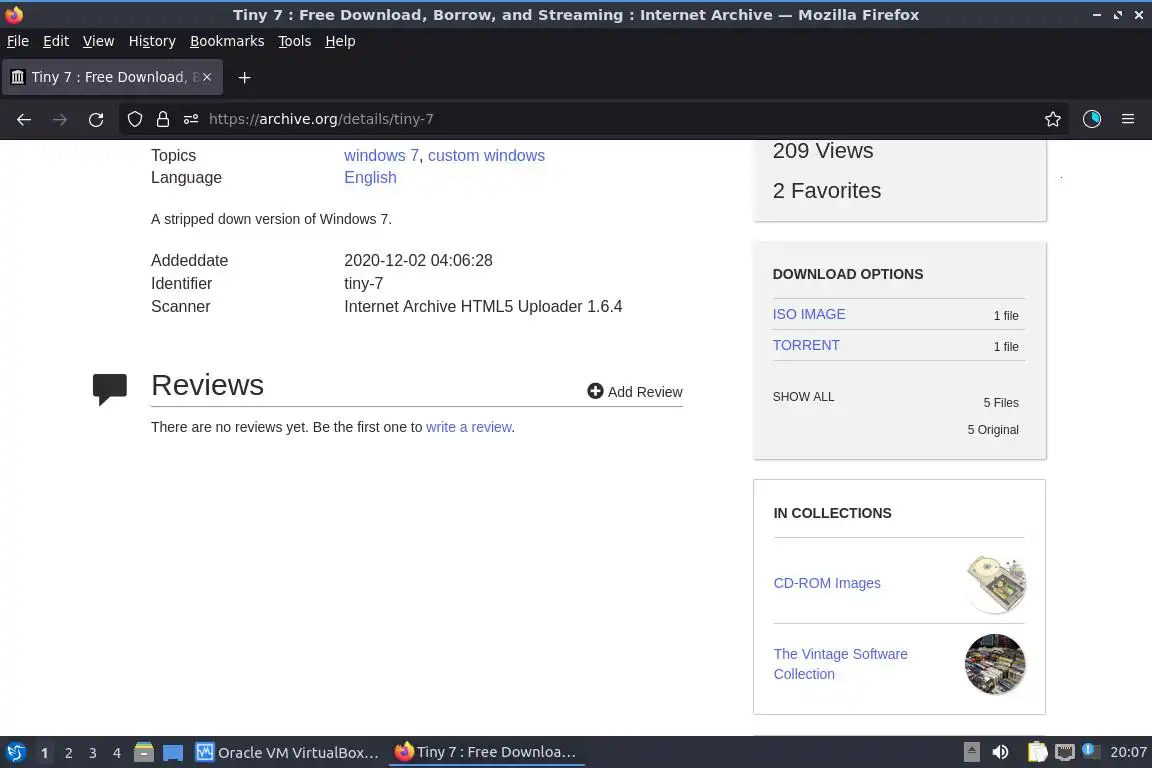
Task: Click the 5 Original count text
Action: [993, 430]
